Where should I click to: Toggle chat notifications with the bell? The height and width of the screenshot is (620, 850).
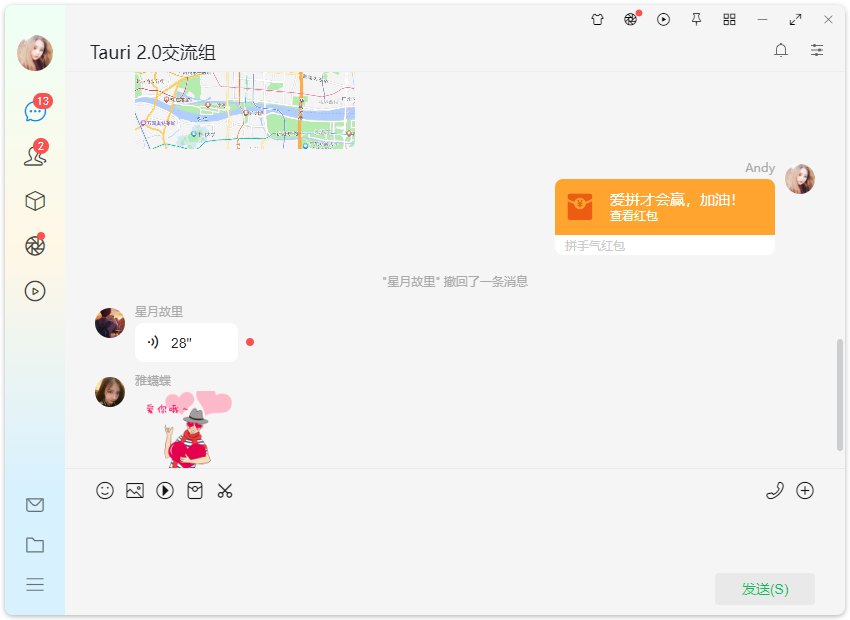[x=781, y=49]
